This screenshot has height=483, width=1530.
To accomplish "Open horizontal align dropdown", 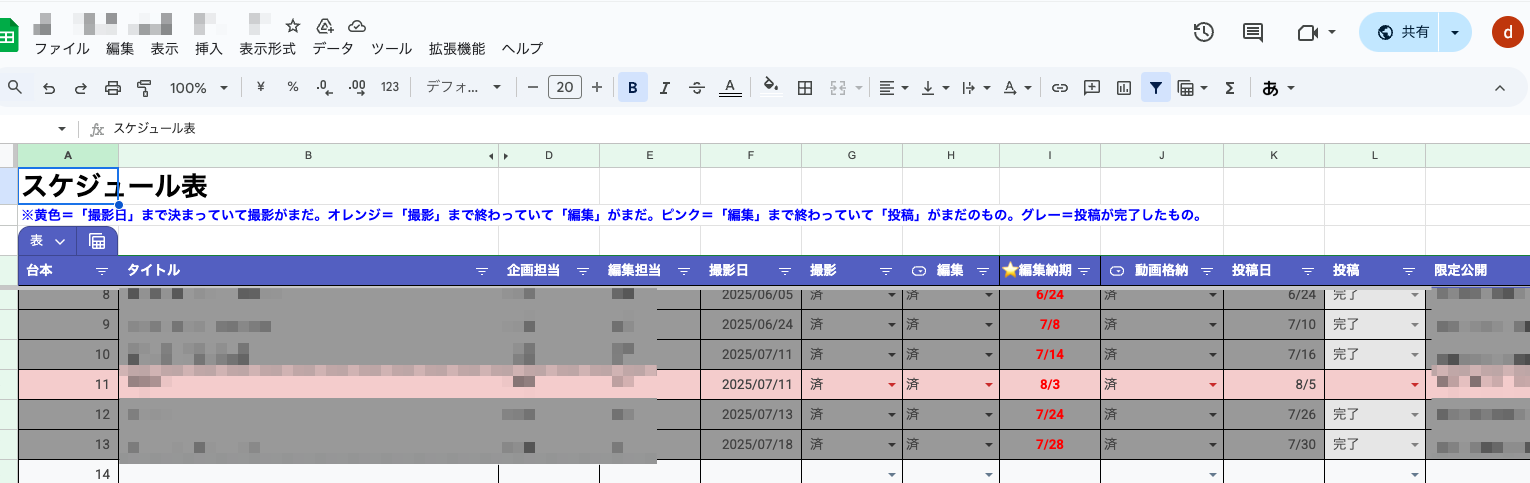I will click(893, 88).
